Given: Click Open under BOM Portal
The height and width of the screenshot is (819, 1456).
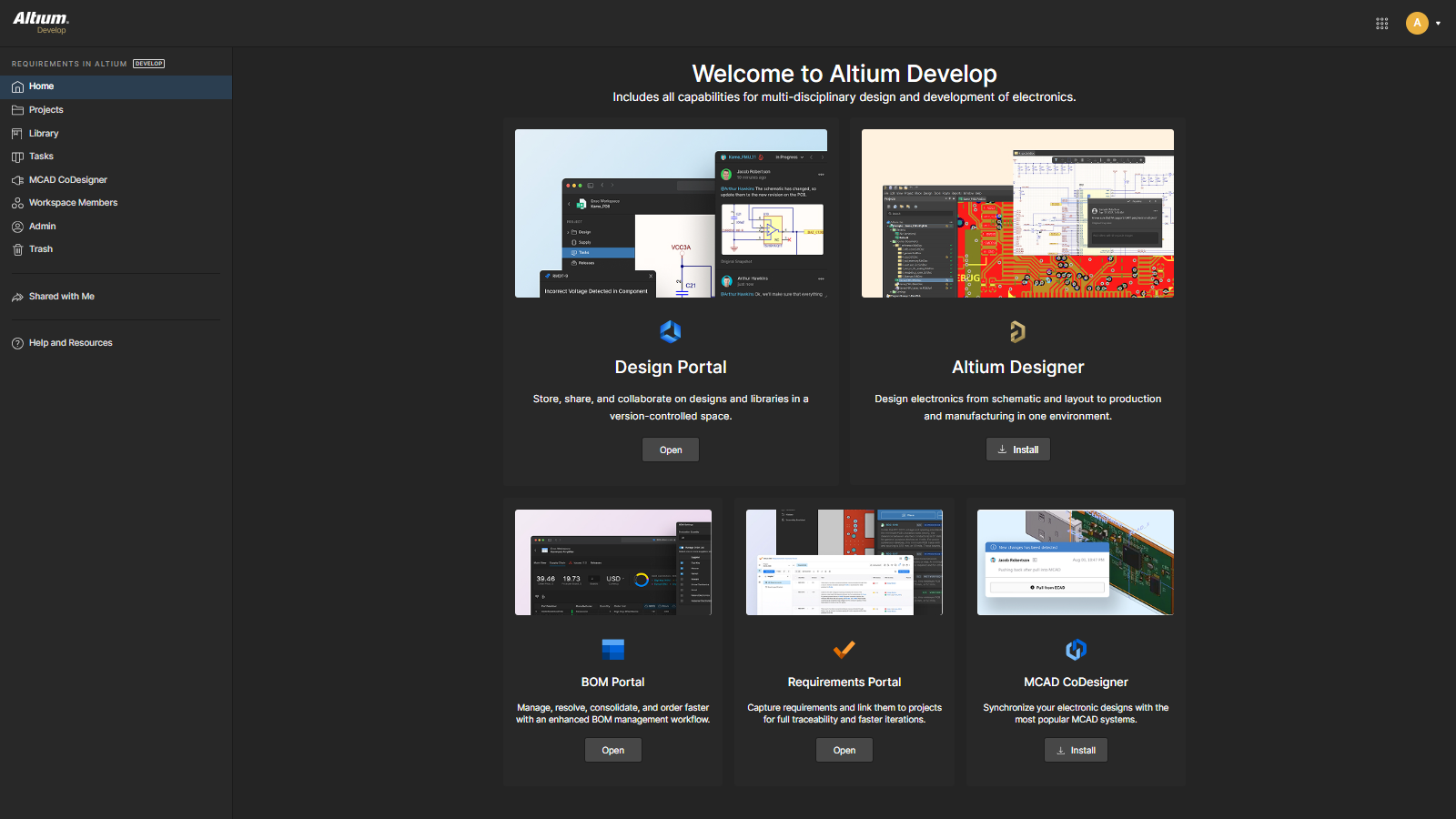Looking at the screenshot, I should coord(612,750).
